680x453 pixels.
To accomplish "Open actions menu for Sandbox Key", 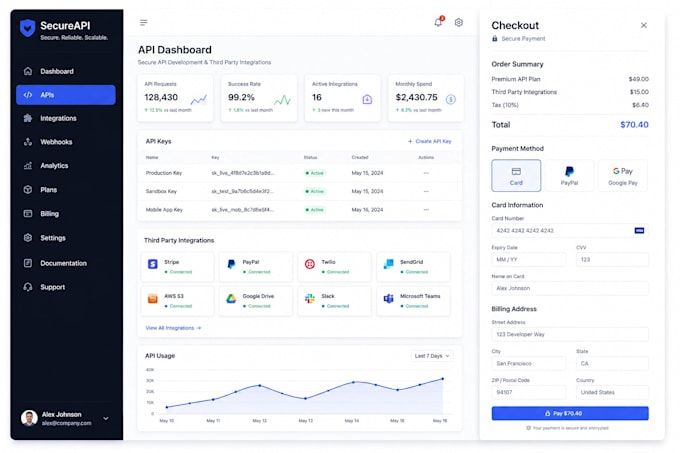I will pos(426,191).
